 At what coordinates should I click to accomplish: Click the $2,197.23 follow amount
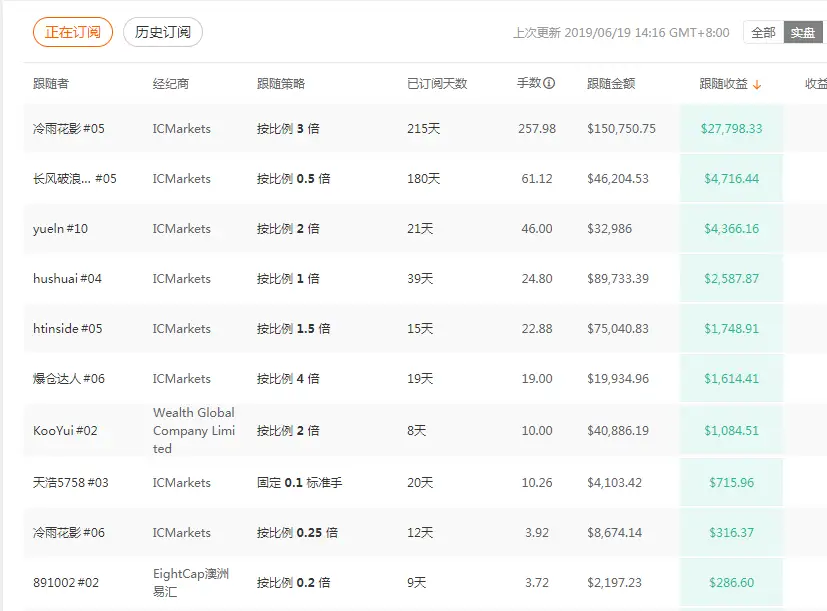(614, 583)
